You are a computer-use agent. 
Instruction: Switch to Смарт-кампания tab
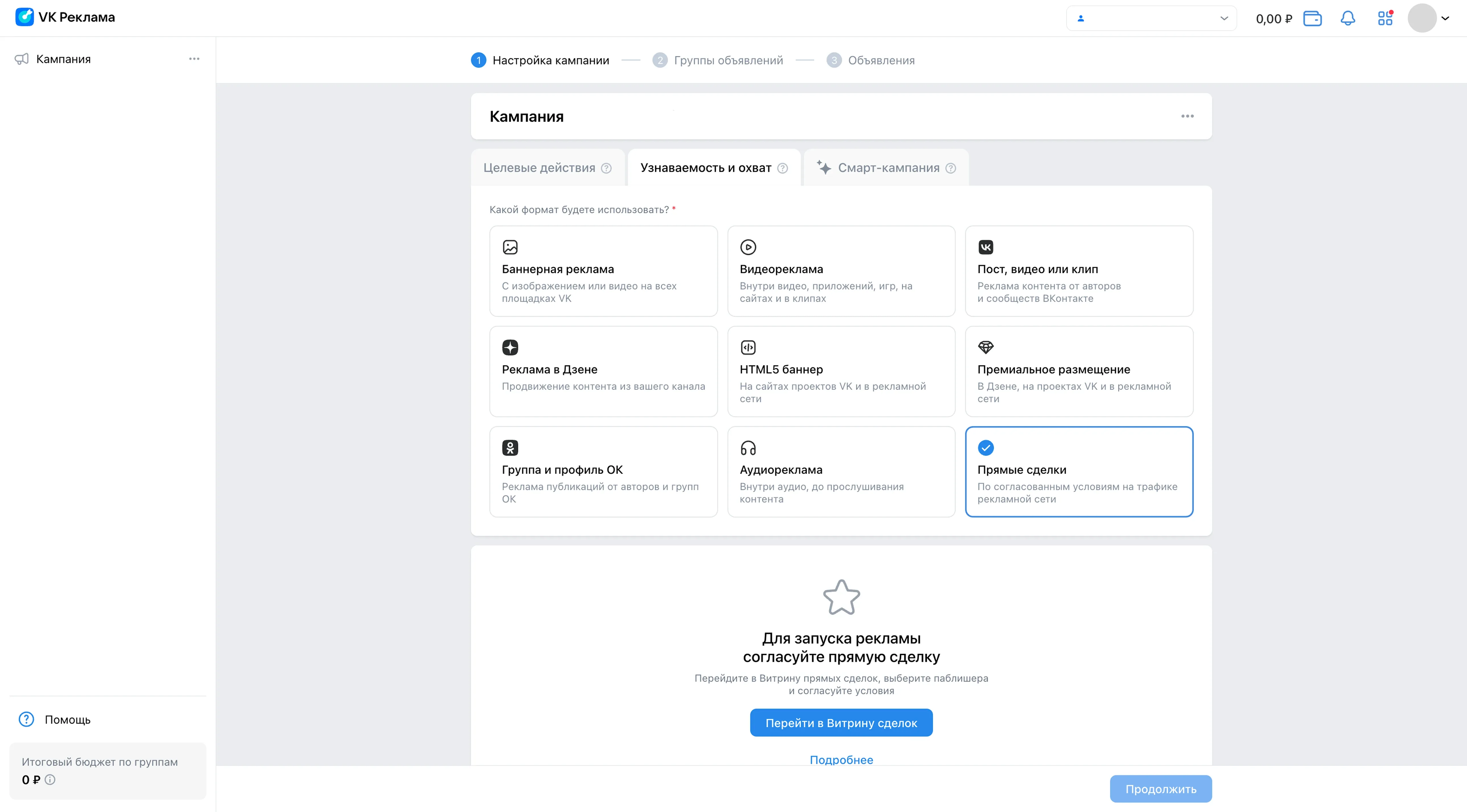tap(886, 168)
